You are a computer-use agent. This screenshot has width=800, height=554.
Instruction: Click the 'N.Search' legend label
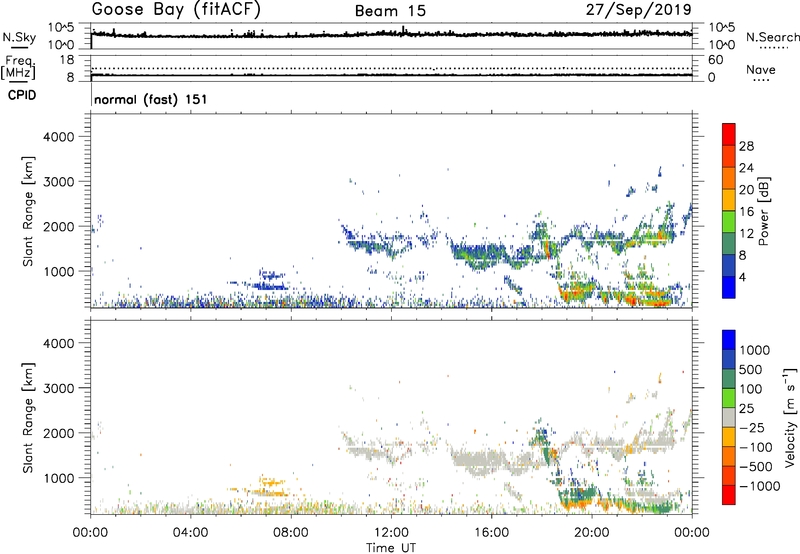pos(772,37)
